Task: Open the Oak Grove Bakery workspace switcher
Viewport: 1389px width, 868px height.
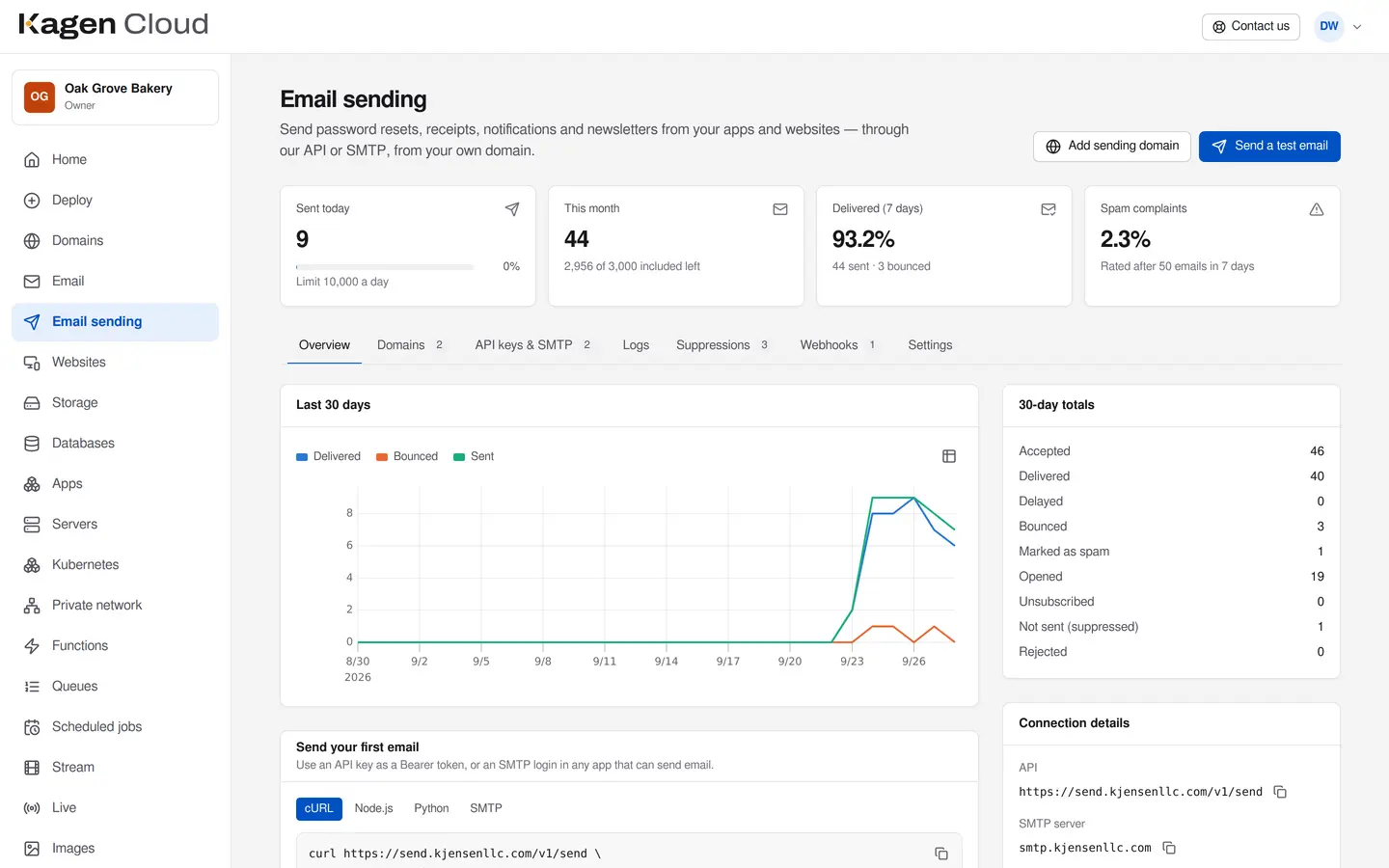Action: [x=115, y=97]
